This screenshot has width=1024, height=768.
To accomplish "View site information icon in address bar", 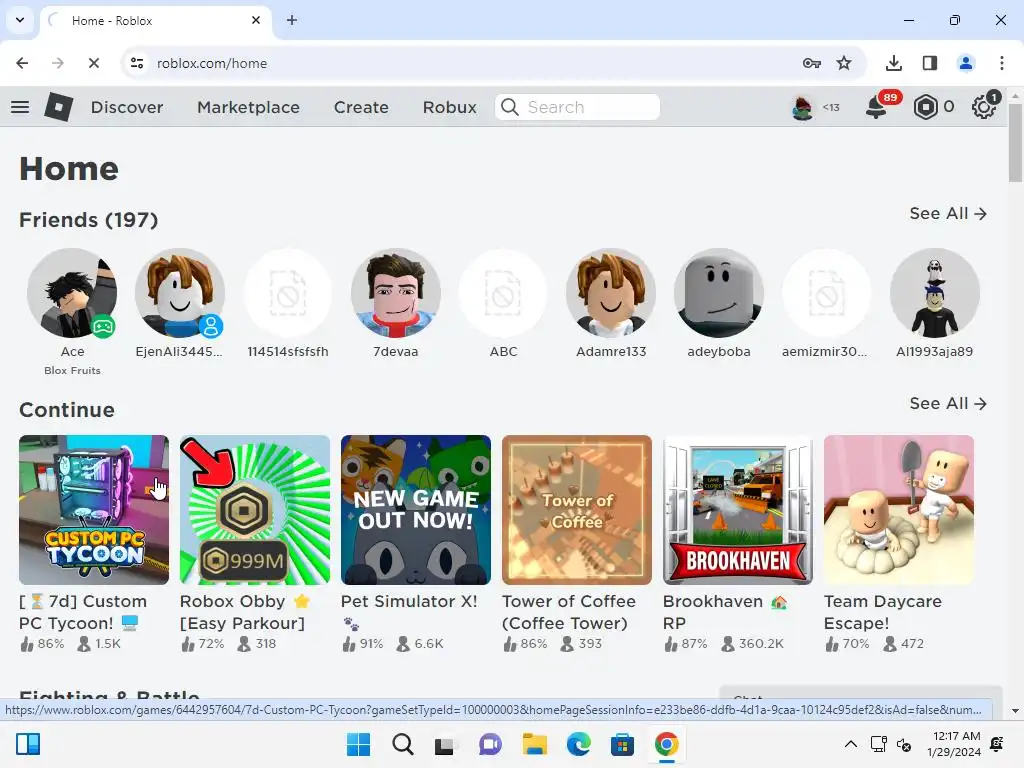I will 137,63.
